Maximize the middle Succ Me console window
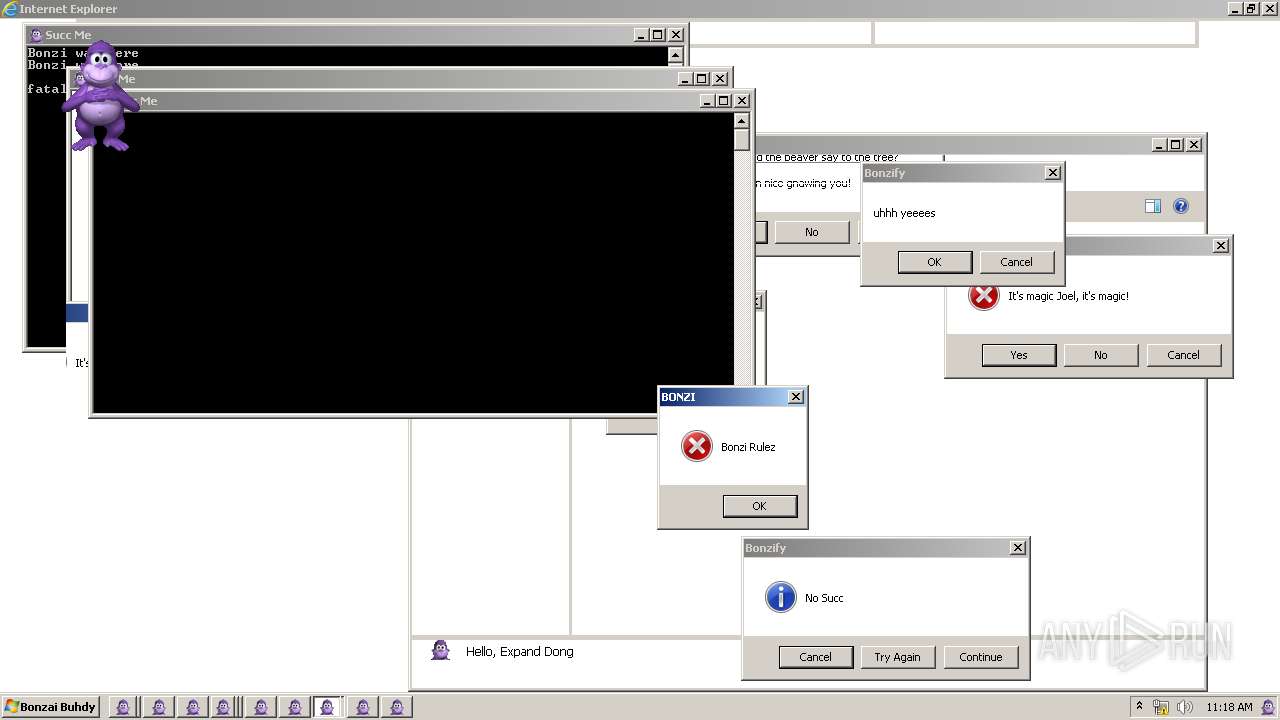1280x720 pixels. (702, 79)
